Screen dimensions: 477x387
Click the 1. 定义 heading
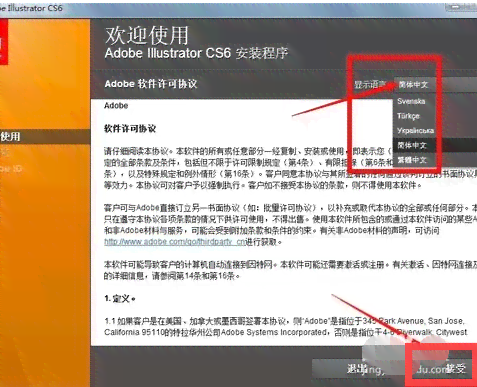tap(120, 299)
